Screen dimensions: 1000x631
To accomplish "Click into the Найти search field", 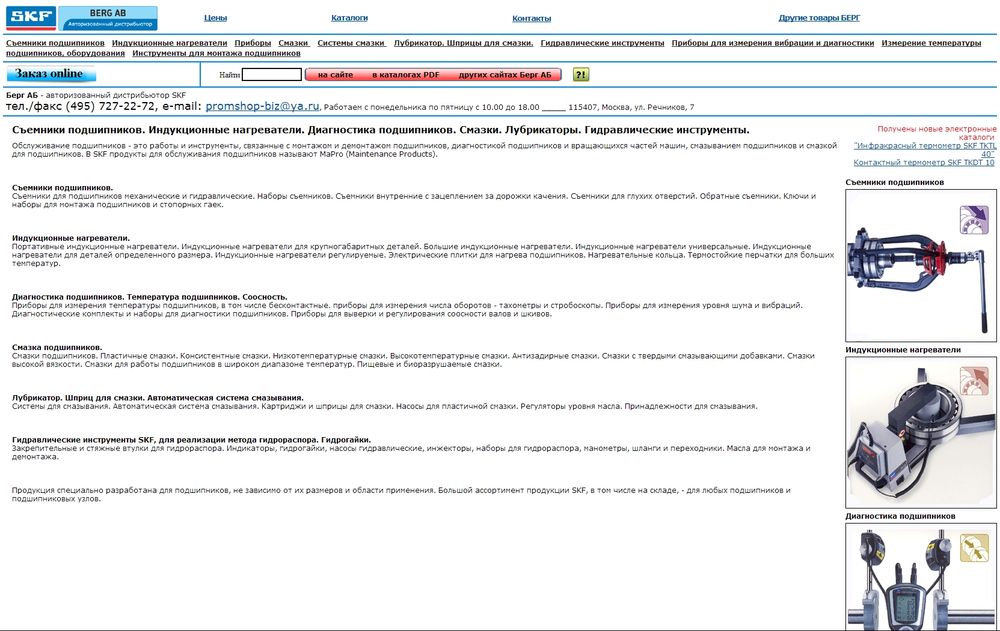I will (x=272, y=75).
